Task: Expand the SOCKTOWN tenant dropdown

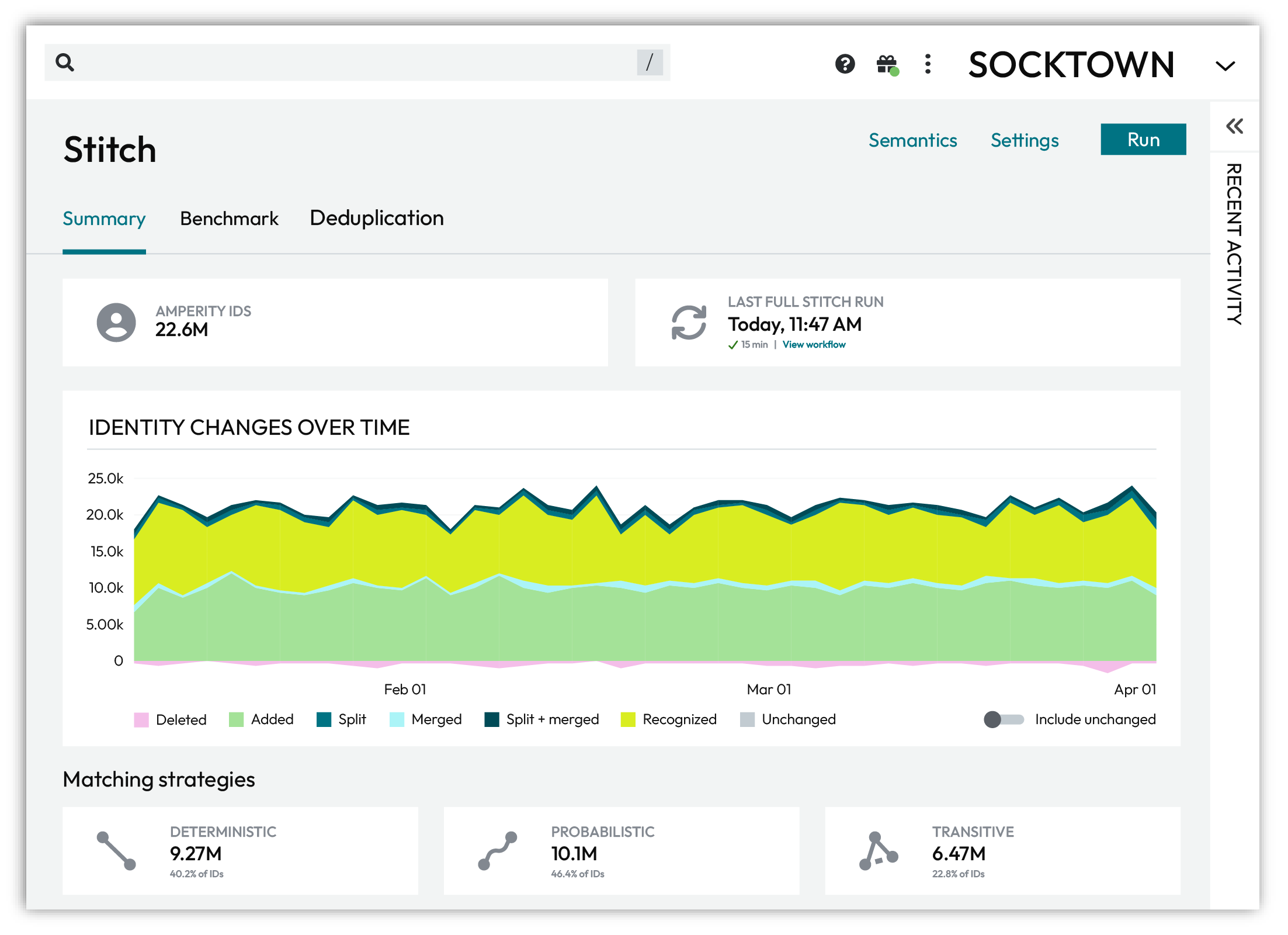Action: [x=1225, y=65]
